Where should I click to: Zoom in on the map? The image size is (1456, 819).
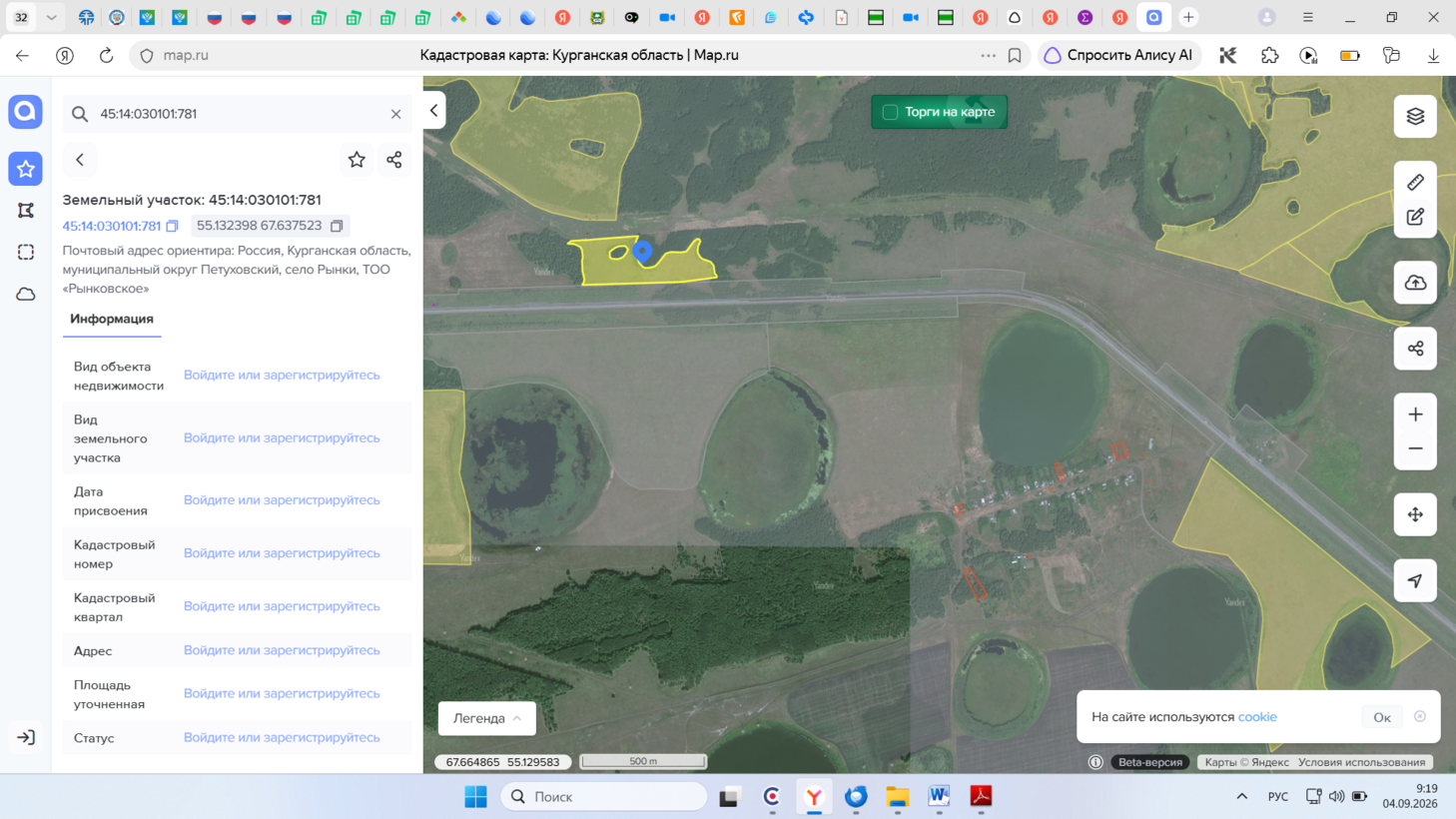pyautogui.click(x=1415, y=414)
